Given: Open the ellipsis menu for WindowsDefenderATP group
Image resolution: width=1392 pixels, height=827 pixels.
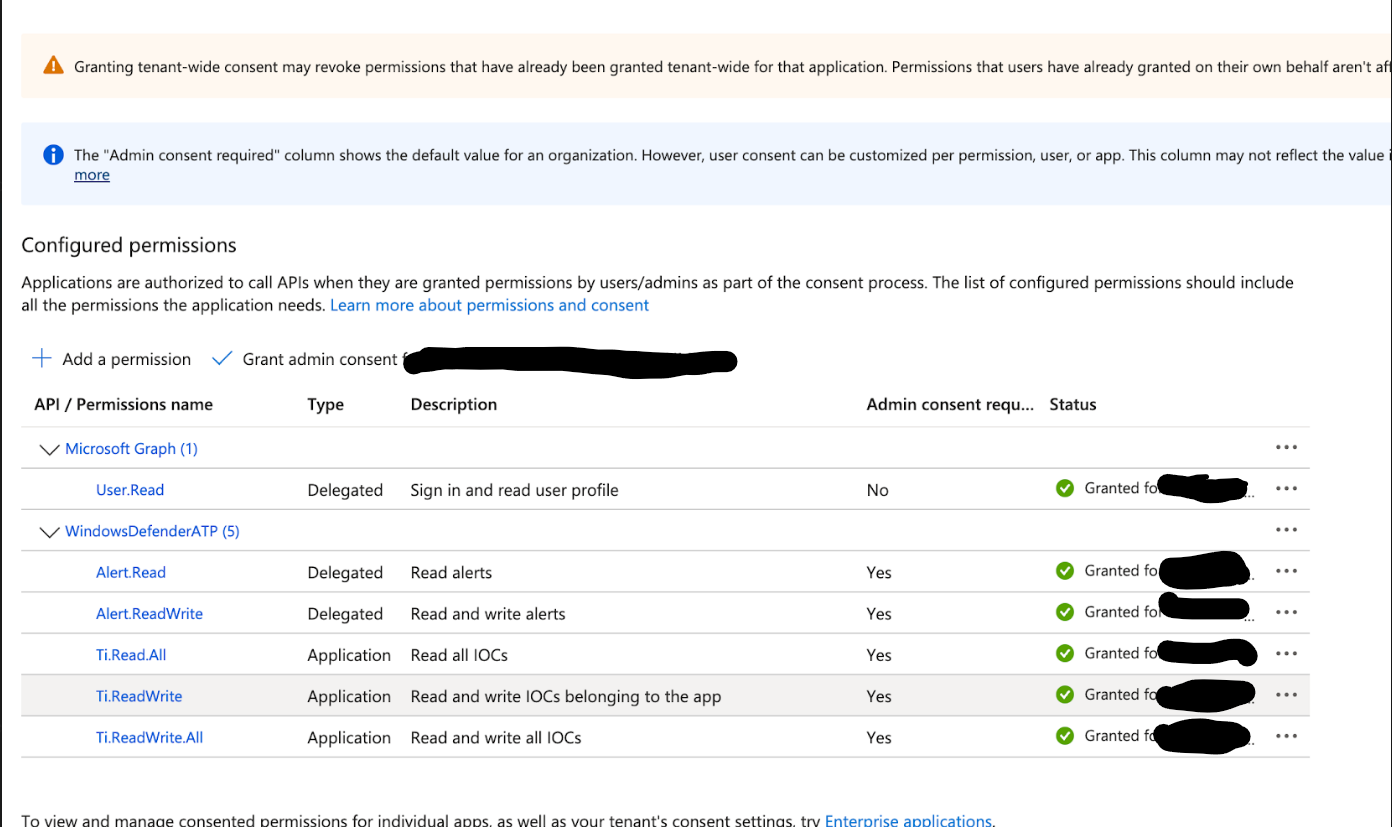Looking at the screenshot, I should tap(1287, 530).
